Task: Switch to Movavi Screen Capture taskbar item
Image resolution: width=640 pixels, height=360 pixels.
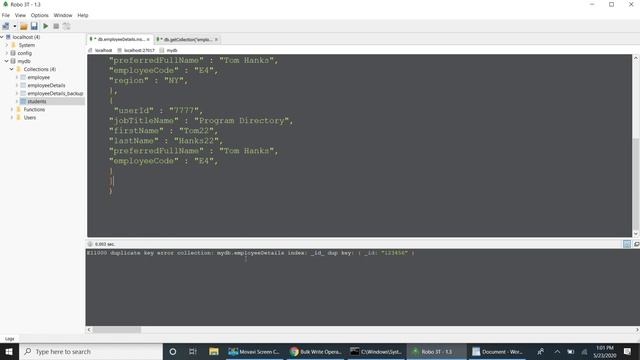Action: [254, 351]
